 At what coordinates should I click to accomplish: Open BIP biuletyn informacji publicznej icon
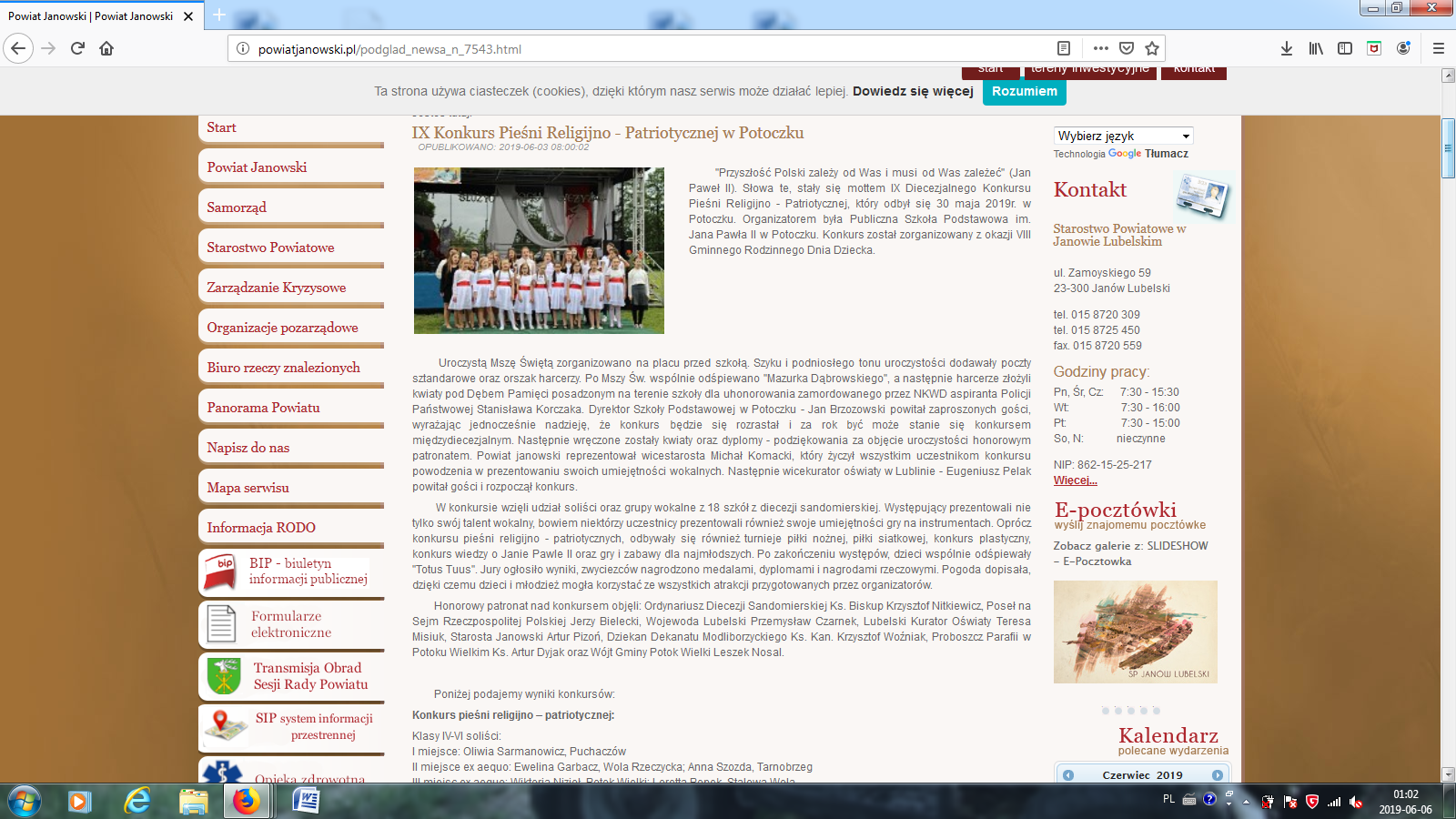click(221, 572)
